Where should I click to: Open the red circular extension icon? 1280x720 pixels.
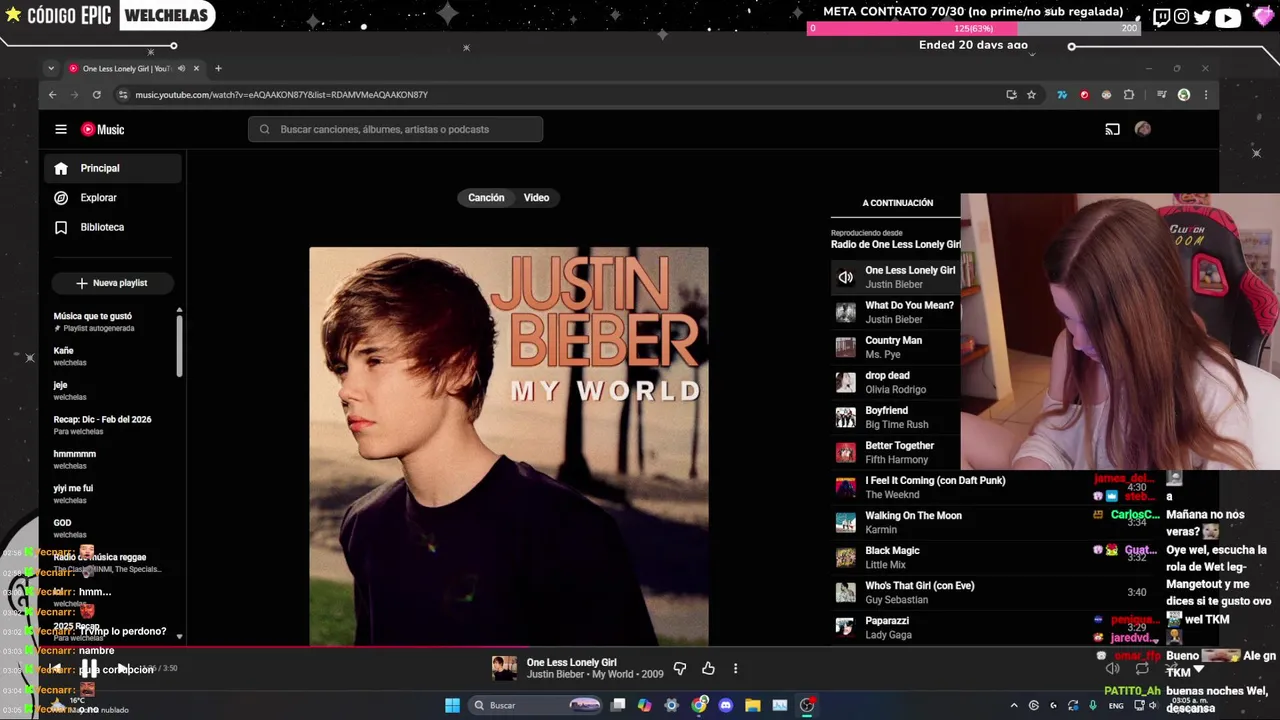click(x=1084, y=95)
